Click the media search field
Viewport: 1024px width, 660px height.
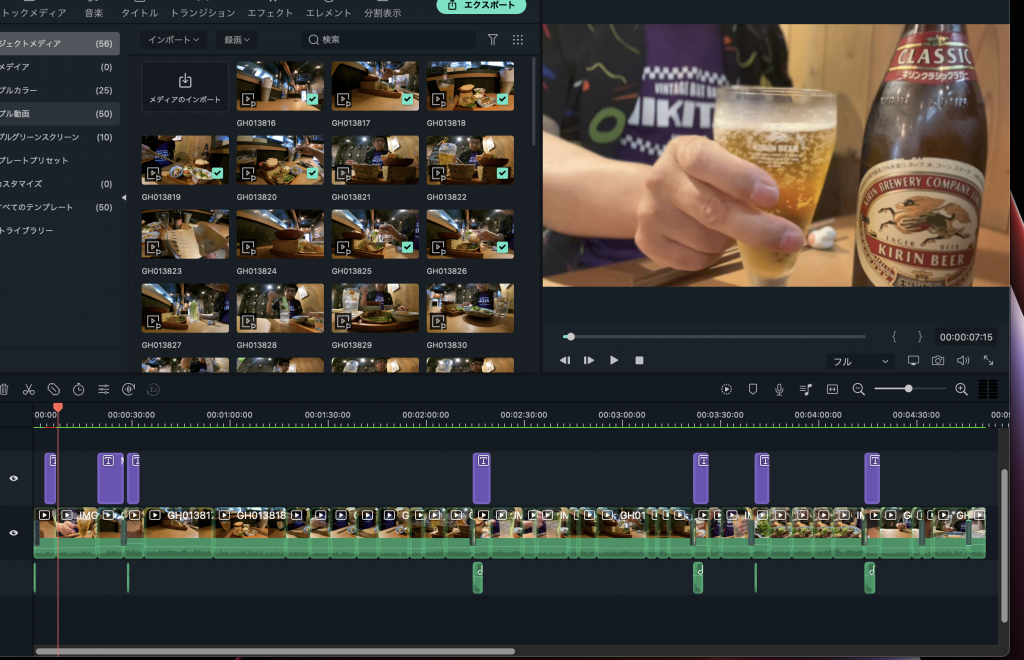pos(389,40)
